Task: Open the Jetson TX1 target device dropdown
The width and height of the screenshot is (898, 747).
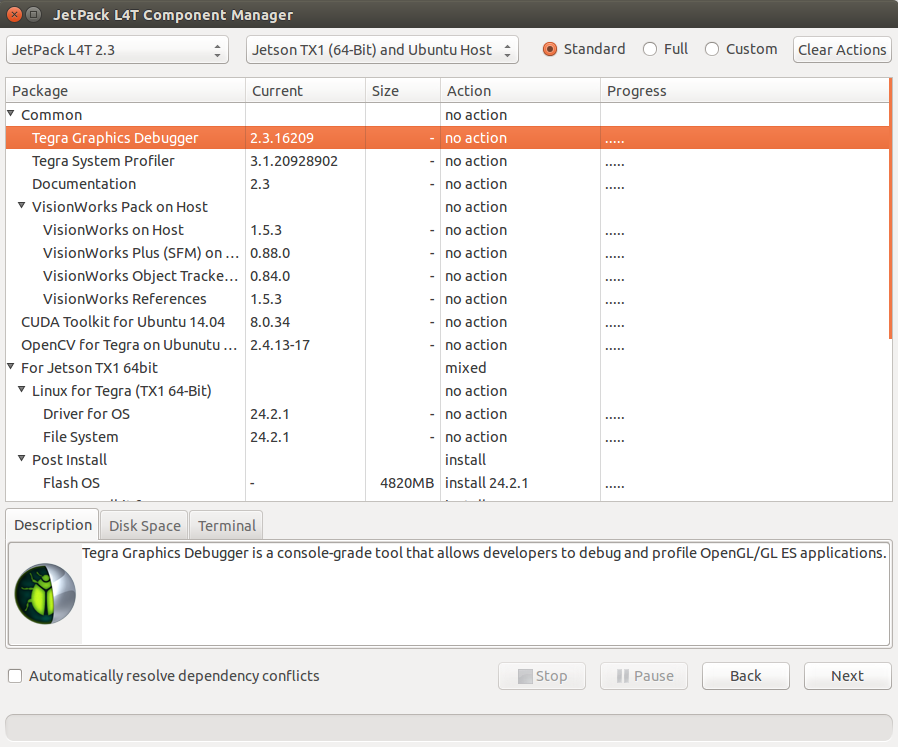Action: [382, 50]
